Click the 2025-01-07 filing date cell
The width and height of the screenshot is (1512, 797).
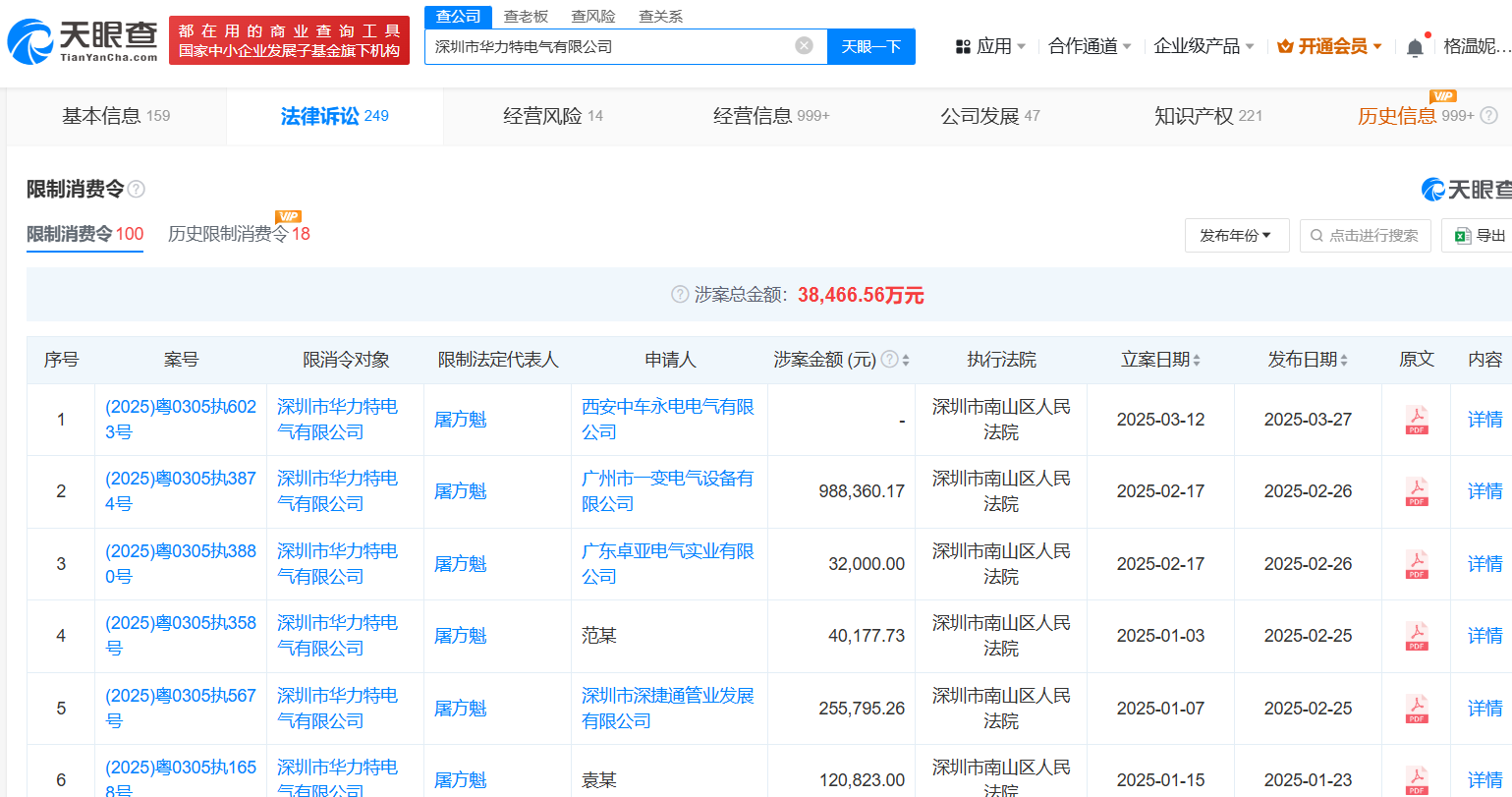click(1160, 709)
